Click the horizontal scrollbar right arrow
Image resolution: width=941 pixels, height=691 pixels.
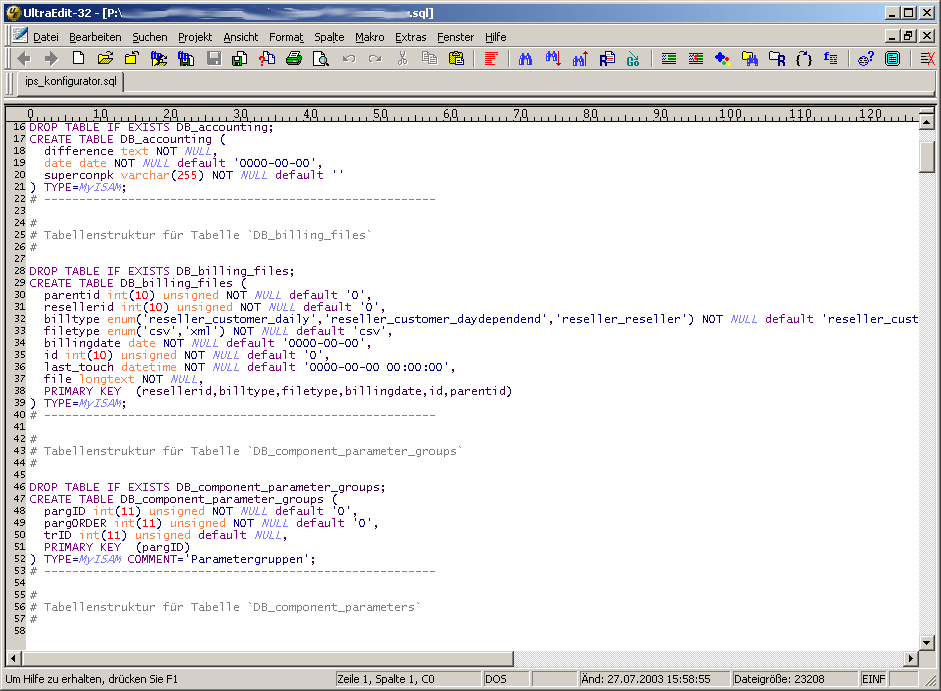pos(911,658)
